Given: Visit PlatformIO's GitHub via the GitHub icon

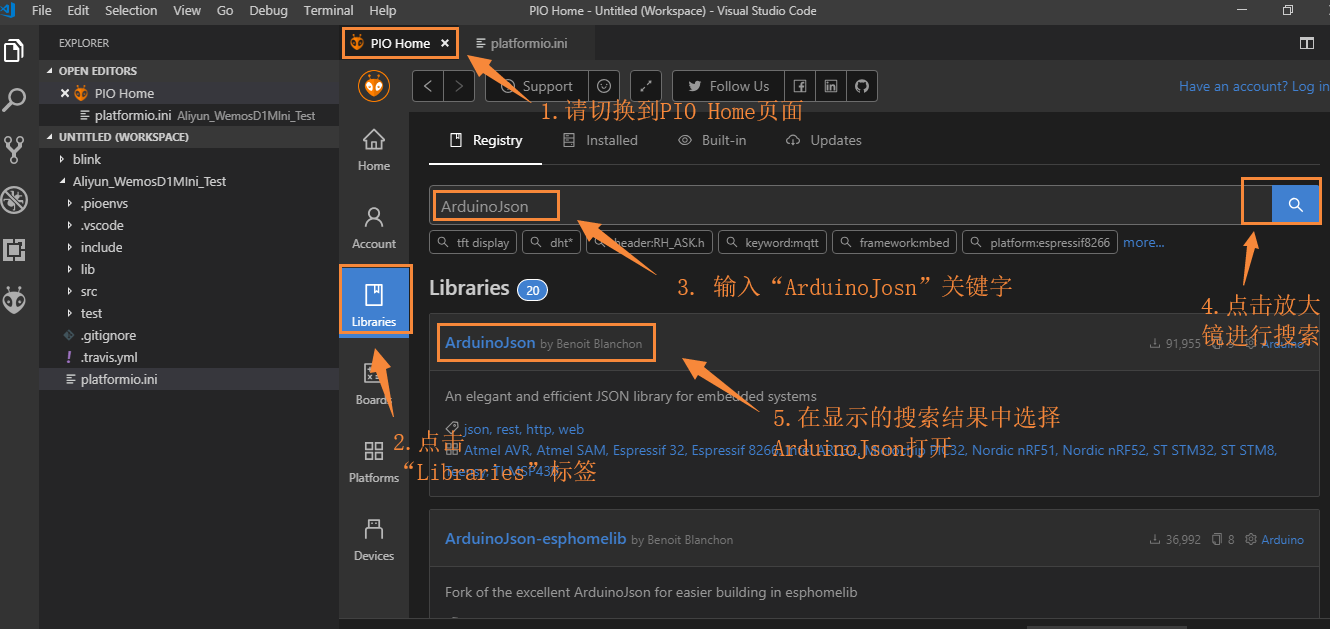Looking at the screenshot, I should (x=861, y=86).
